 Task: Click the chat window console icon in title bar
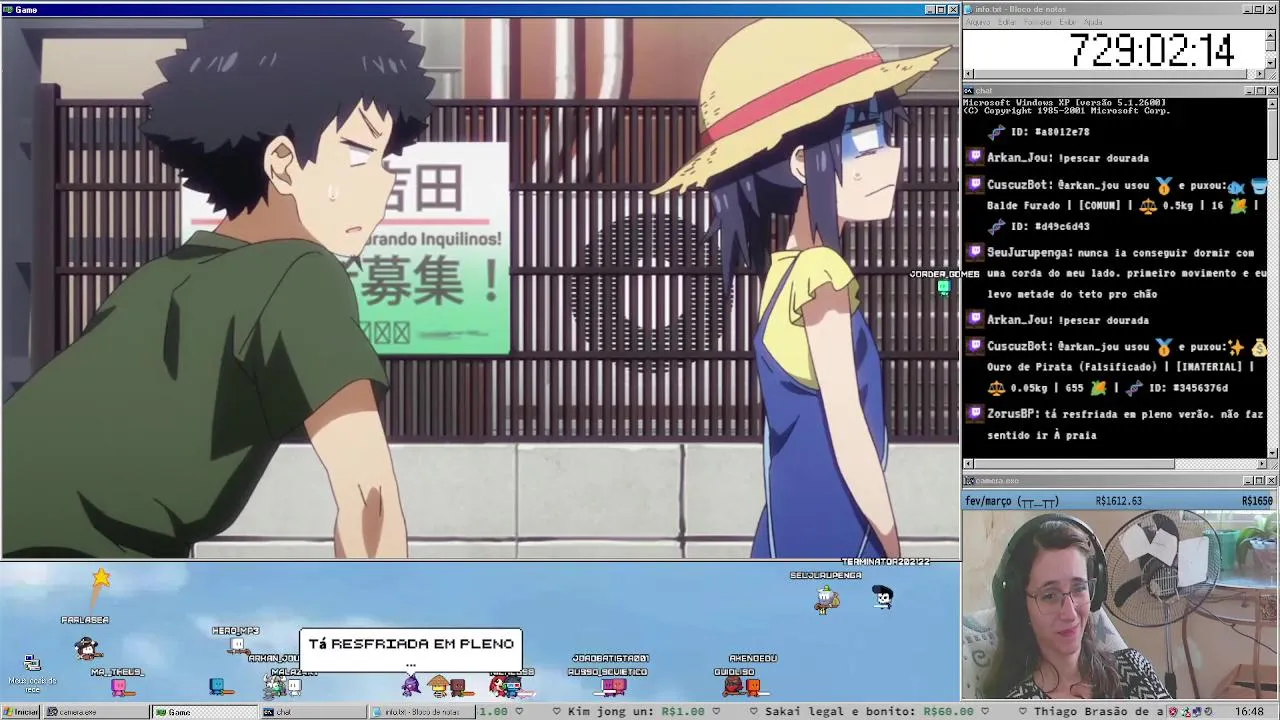click(969, 91)
